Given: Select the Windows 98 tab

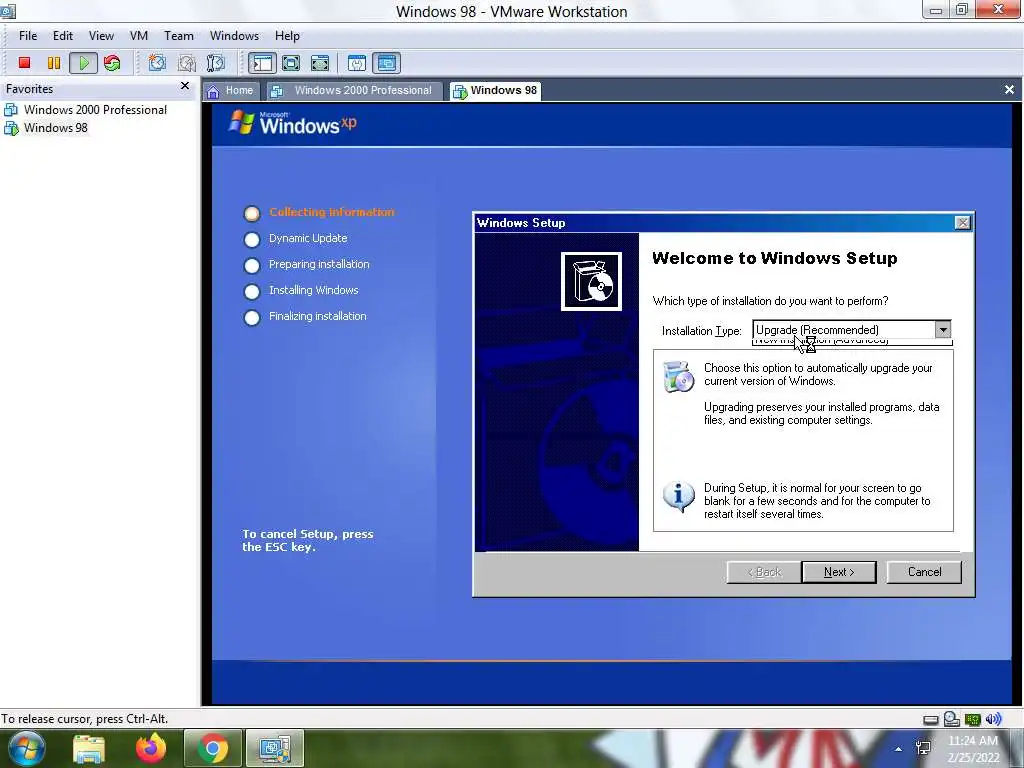Looking at the screenshot, I should pyautogui.click(x=495, y=91).
